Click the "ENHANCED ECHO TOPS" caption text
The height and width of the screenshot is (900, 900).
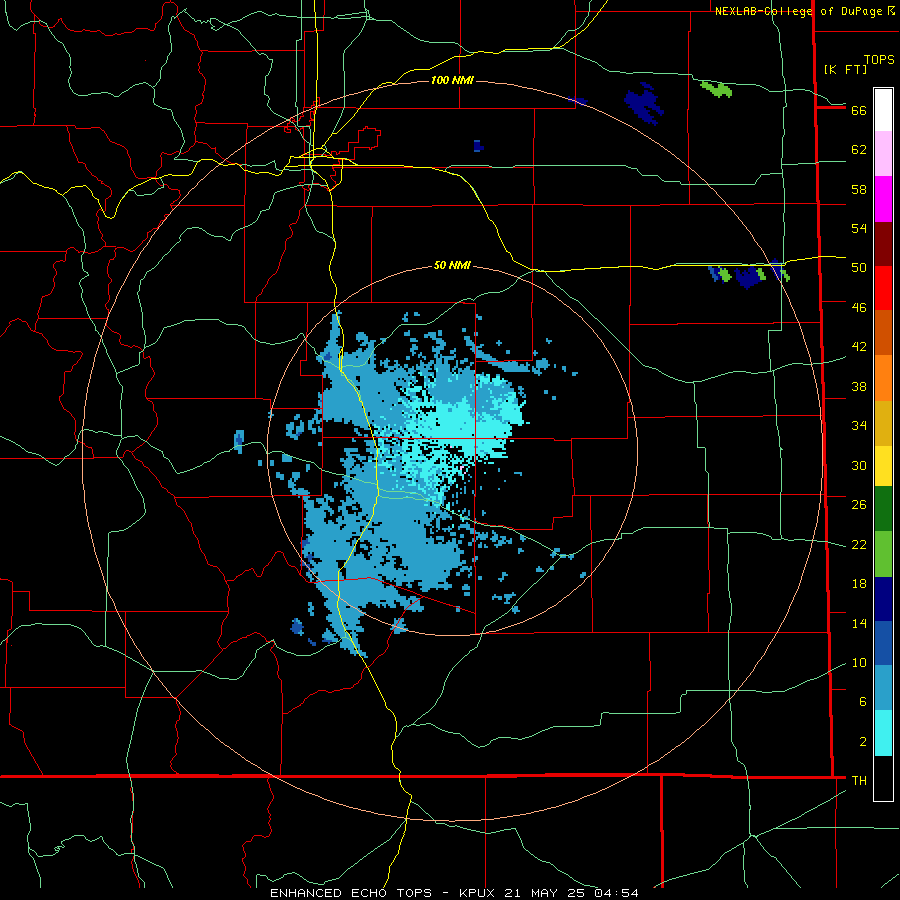(x=351, y=893)
